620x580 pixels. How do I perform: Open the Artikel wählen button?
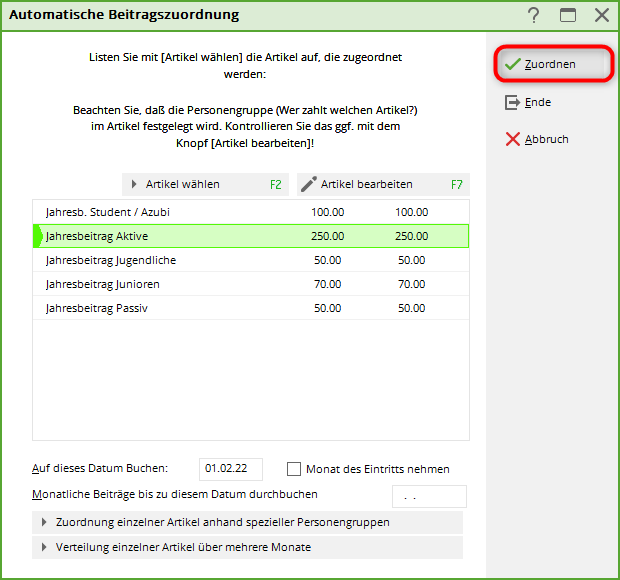pyautogui.click(x=204, y=184)
